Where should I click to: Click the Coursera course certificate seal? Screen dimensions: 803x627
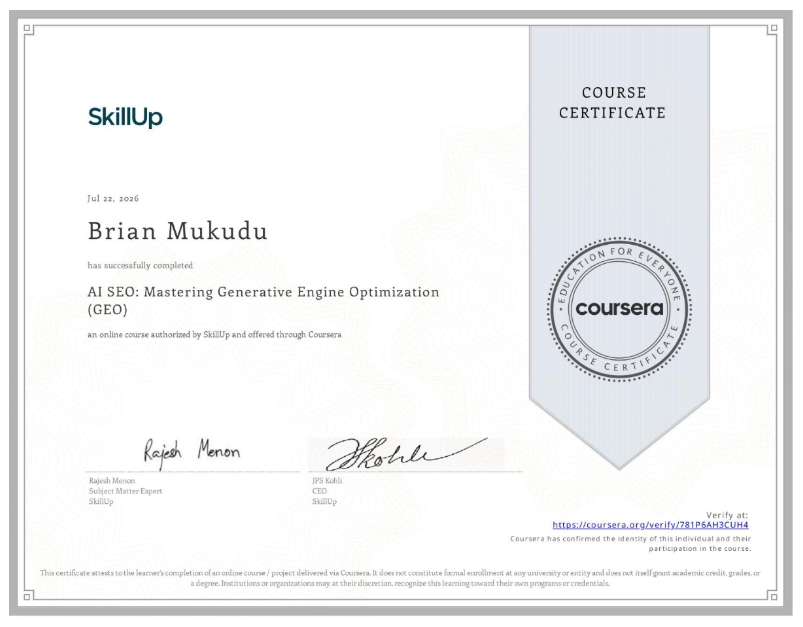coord(619,309)
